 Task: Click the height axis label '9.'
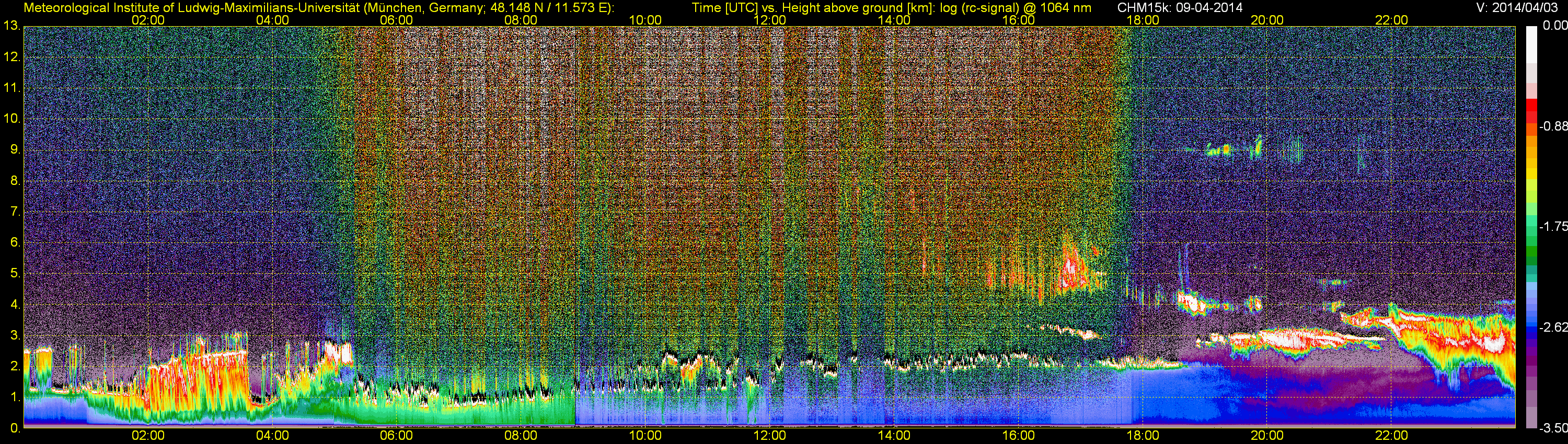pyautogui.click(x=15, y=149)
